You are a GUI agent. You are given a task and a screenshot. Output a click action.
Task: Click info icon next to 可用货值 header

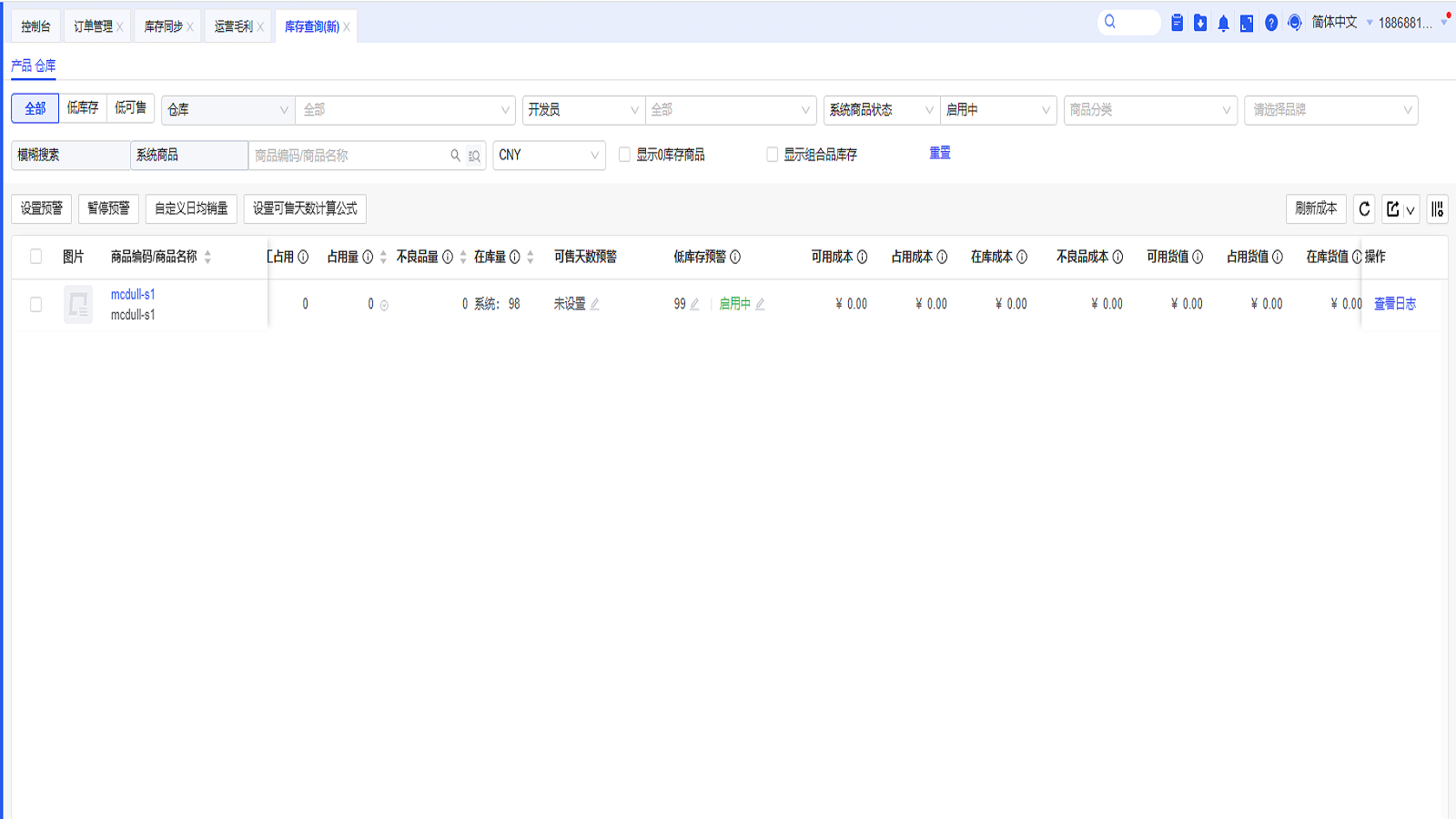1198,257
